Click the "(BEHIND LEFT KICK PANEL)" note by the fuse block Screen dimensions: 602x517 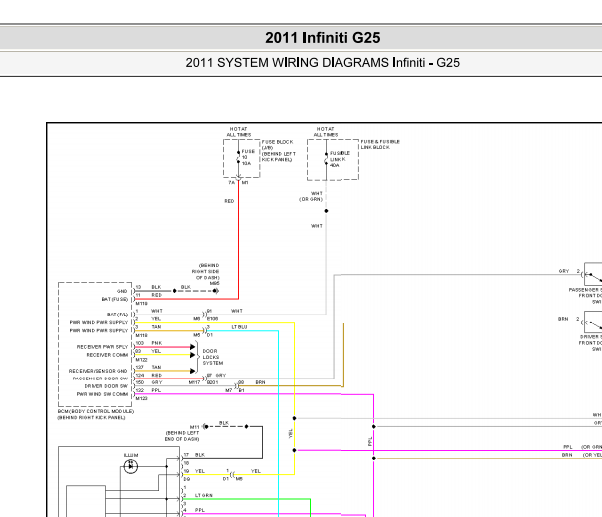click(279, 157)
